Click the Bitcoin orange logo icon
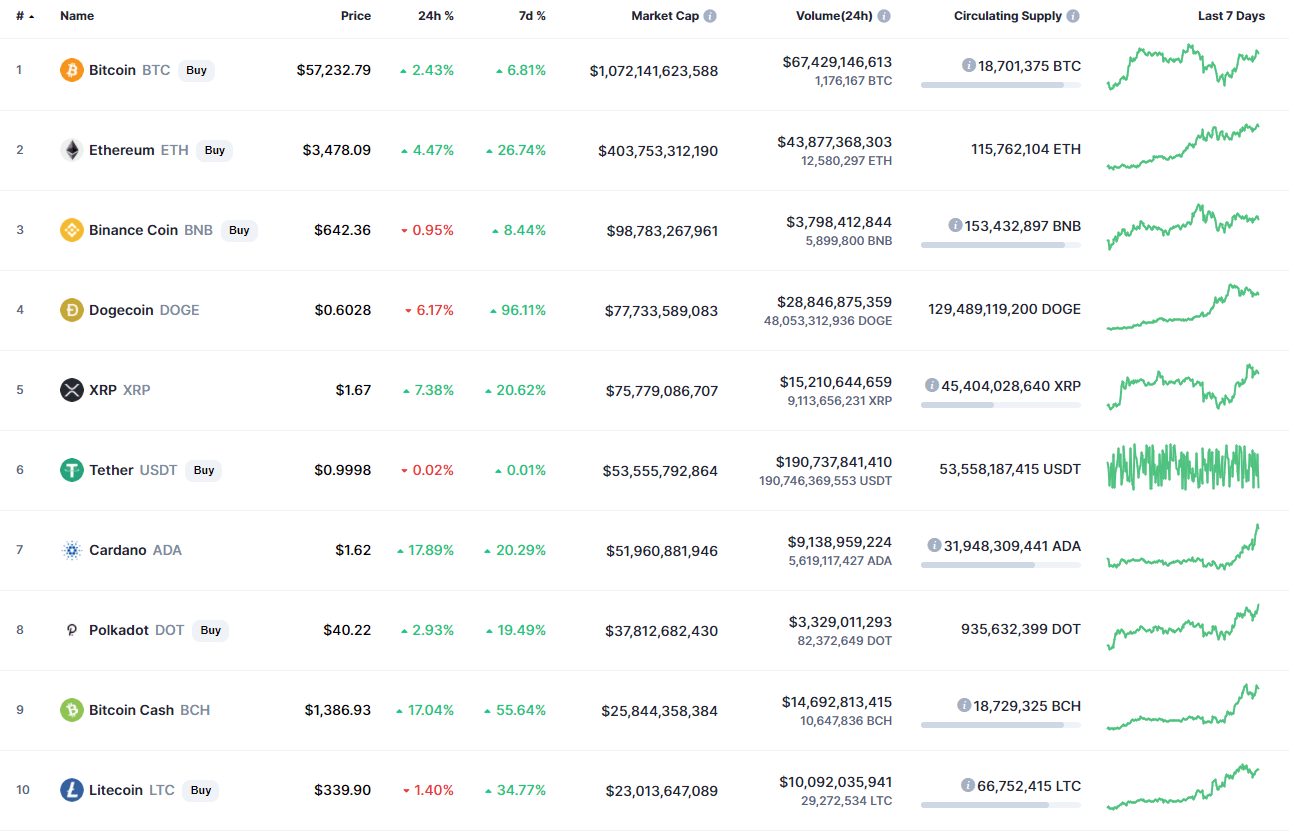Screen dimensions: 1289x831 point(72,70)
